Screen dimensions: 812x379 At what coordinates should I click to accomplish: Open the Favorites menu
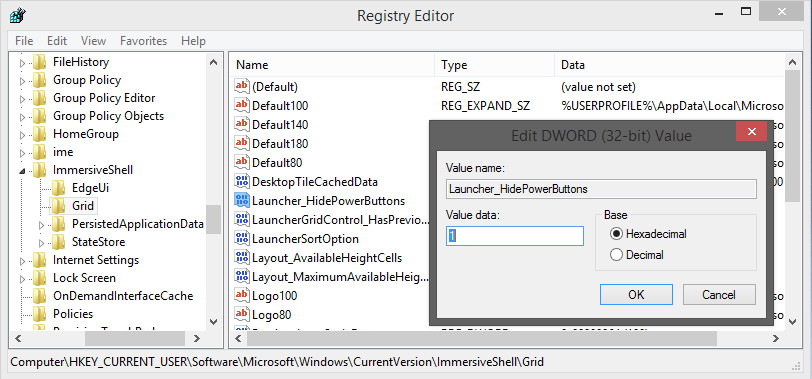tap(143, 41)
